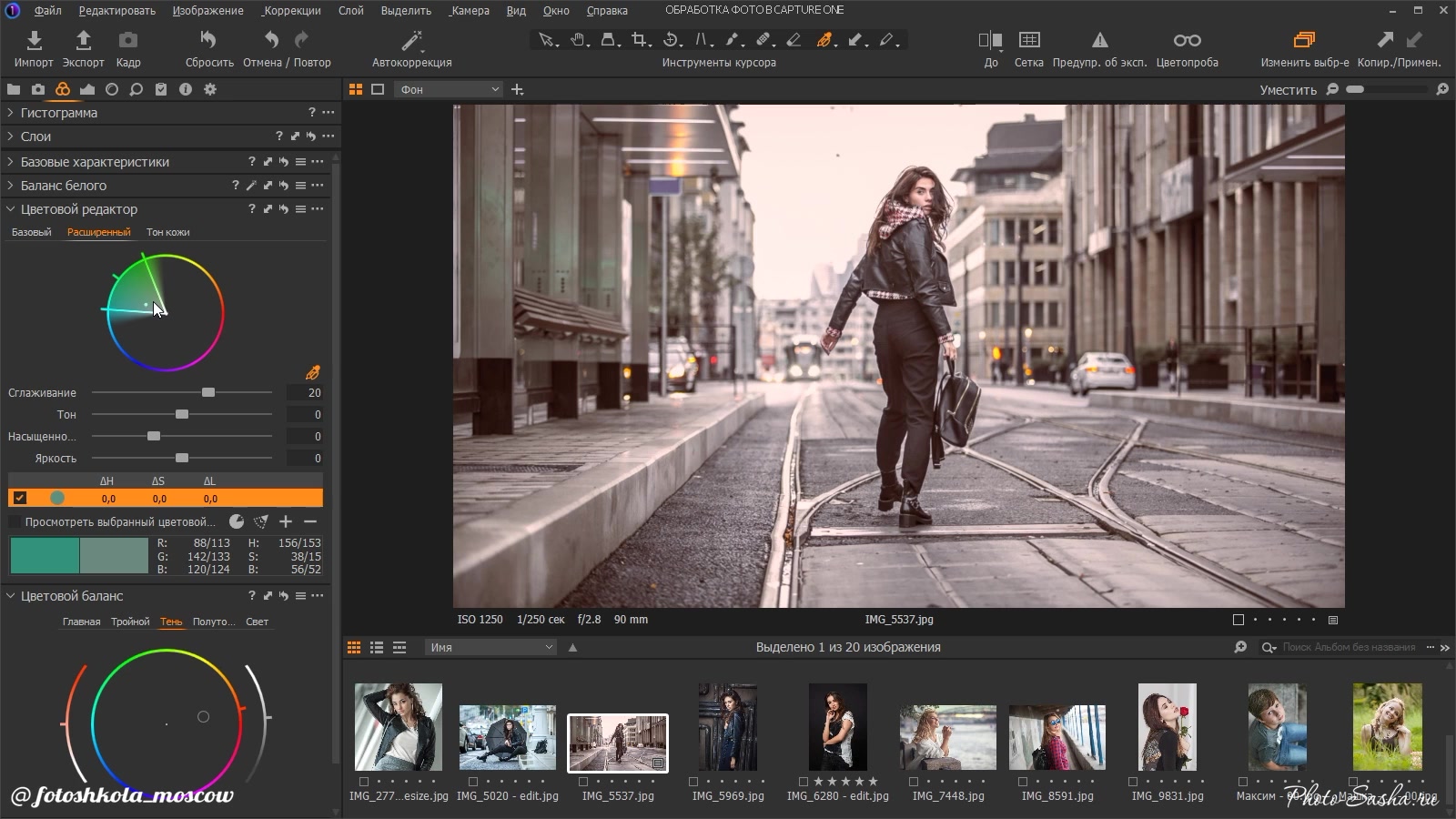
Task: Enable Просмотреть выбранный цветовой checkbox
Action: click(x=15, y=521)
